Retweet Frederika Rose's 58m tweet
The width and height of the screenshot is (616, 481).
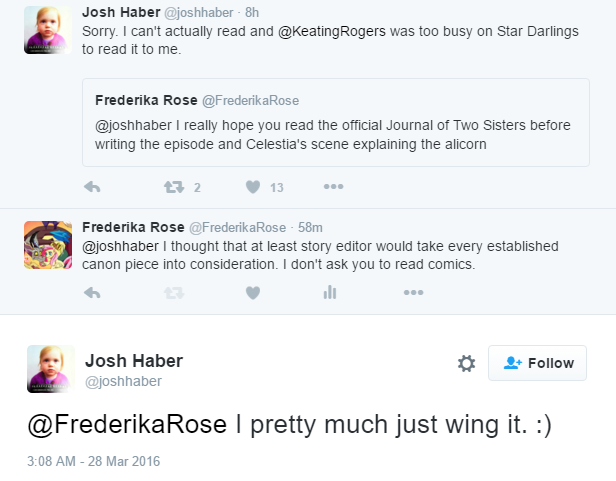[173, 293]
